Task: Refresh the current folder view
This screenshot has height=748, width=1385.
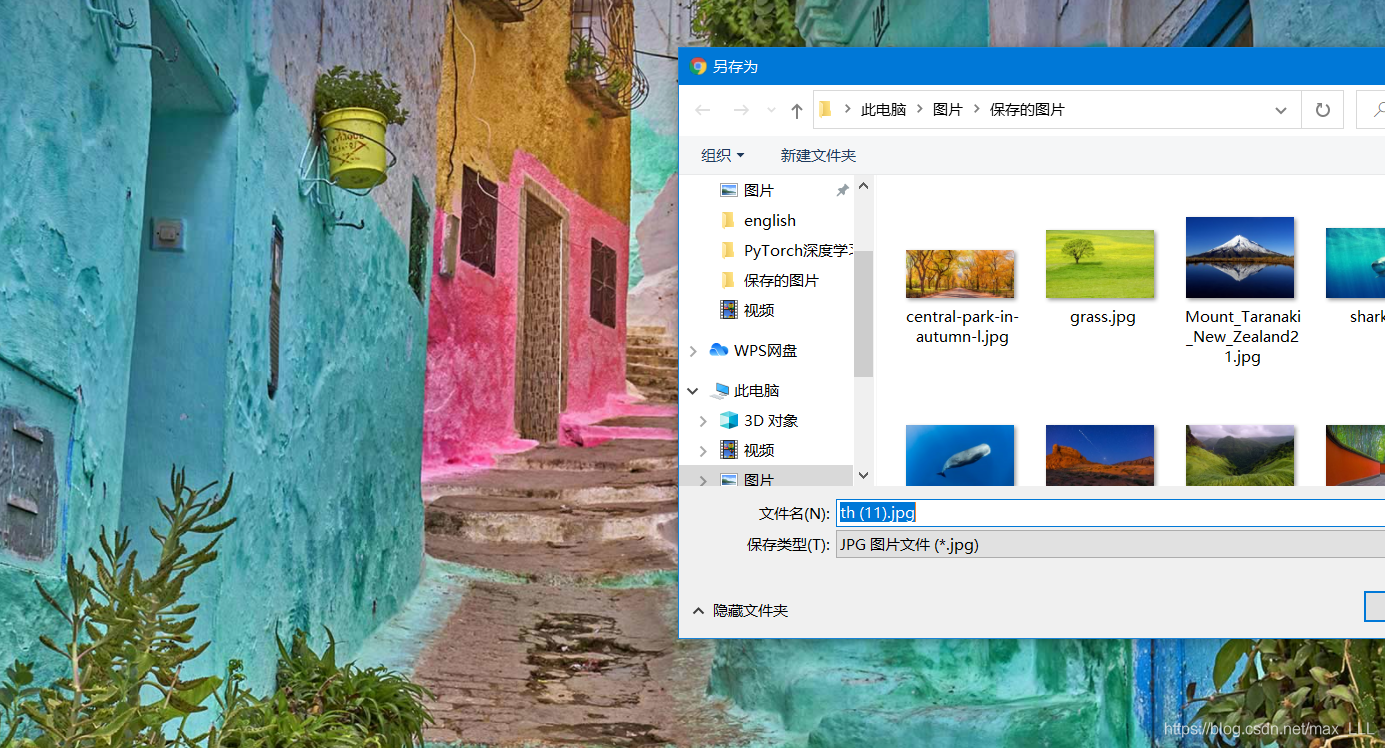Action: (1321, 110)
